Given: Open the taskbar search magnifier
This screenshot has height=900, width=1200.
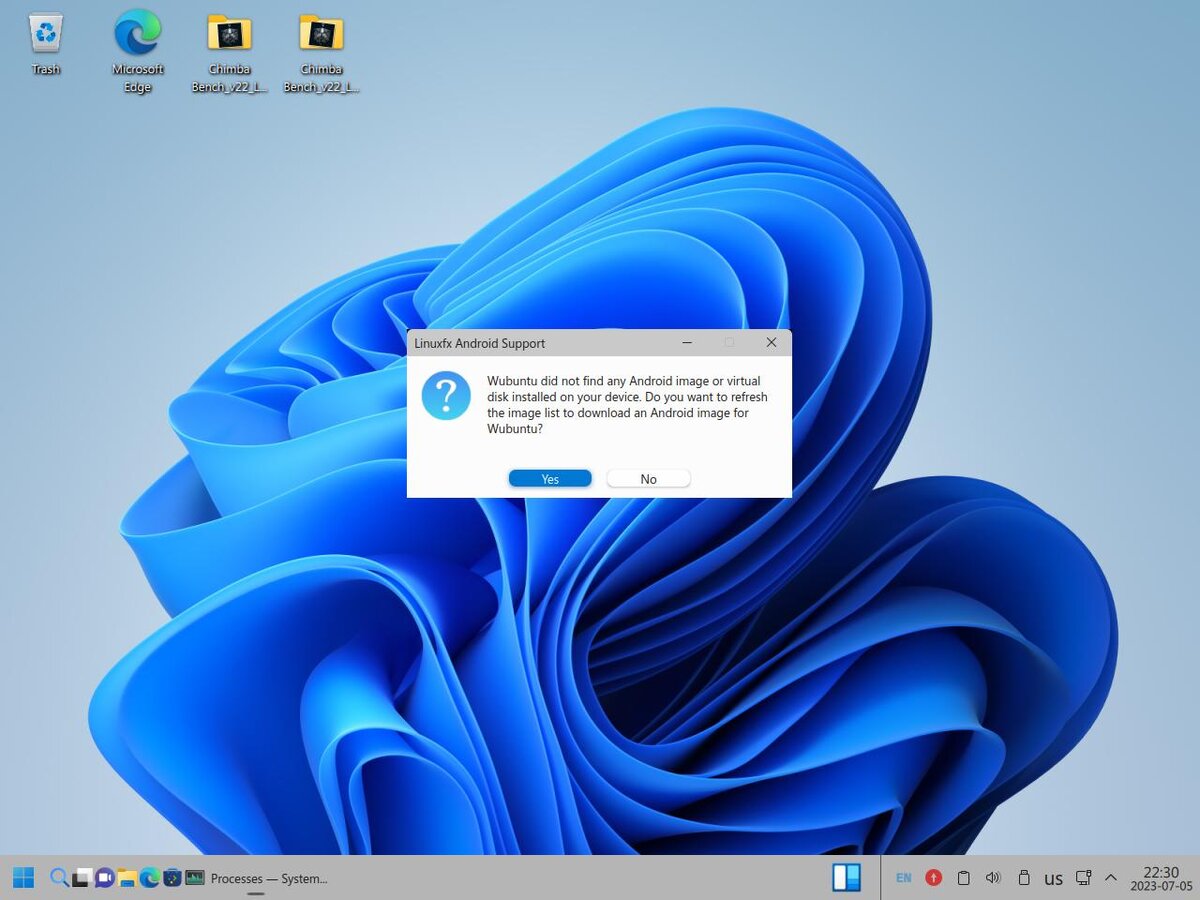Looking at the screenshot, I should (59, 878).
